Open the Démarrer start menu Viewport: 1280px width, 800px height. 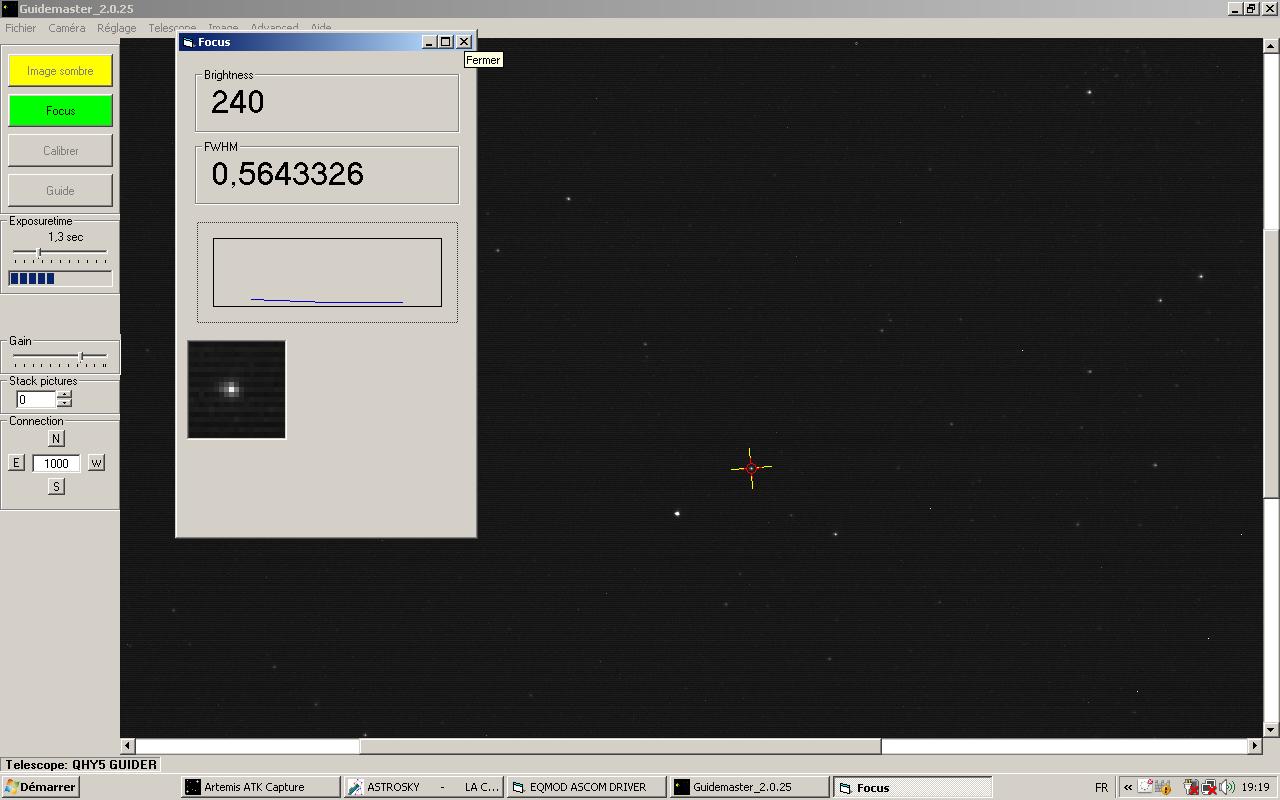point(40,787)
